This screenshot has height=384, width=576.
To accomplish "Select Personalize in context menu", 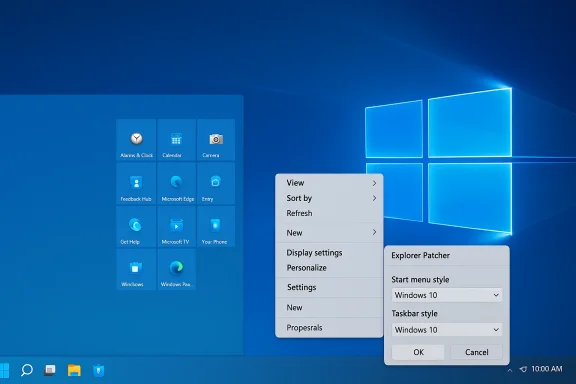I will tap(329, 268).
